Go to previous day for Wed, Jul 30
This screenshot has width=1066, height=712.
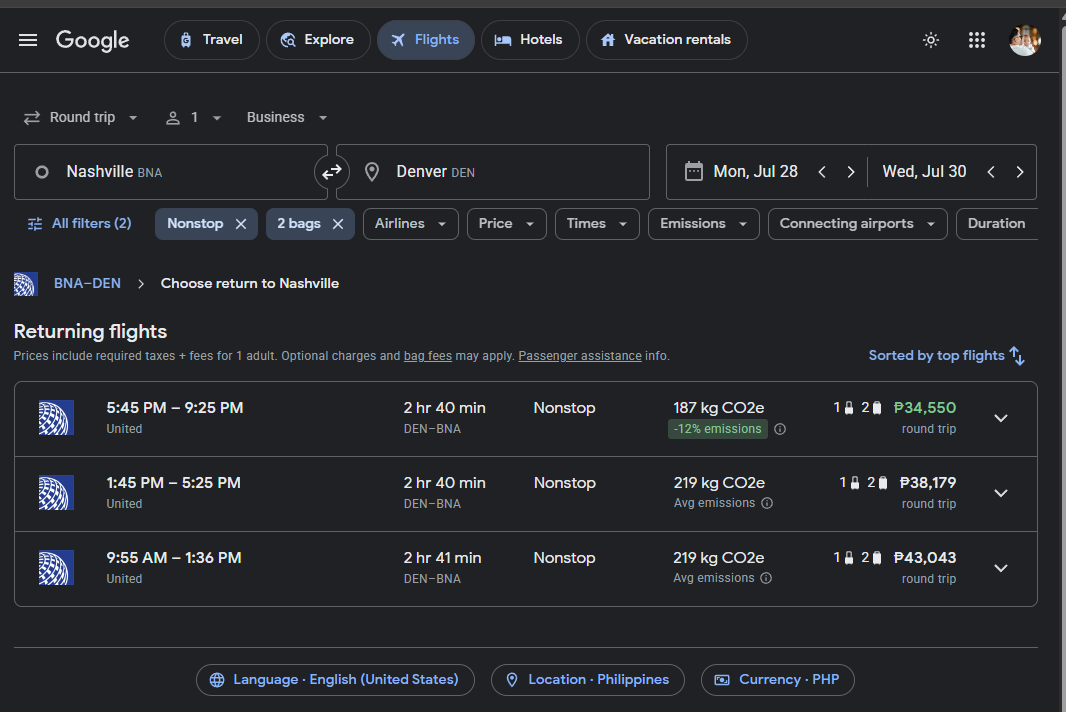point(991,172)
